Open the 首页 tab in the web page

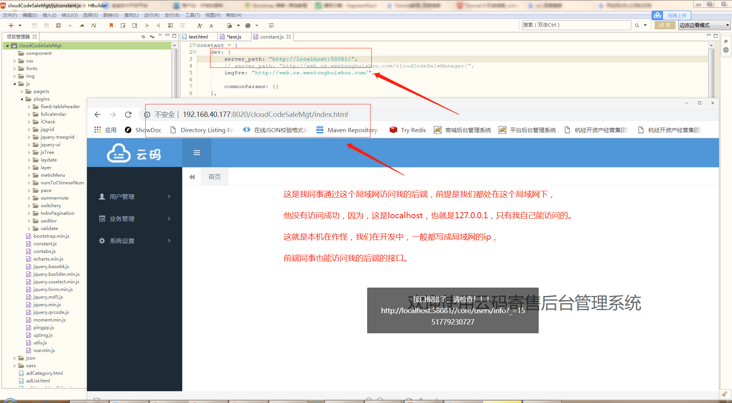pyautogui.click(x=214, y=177)
